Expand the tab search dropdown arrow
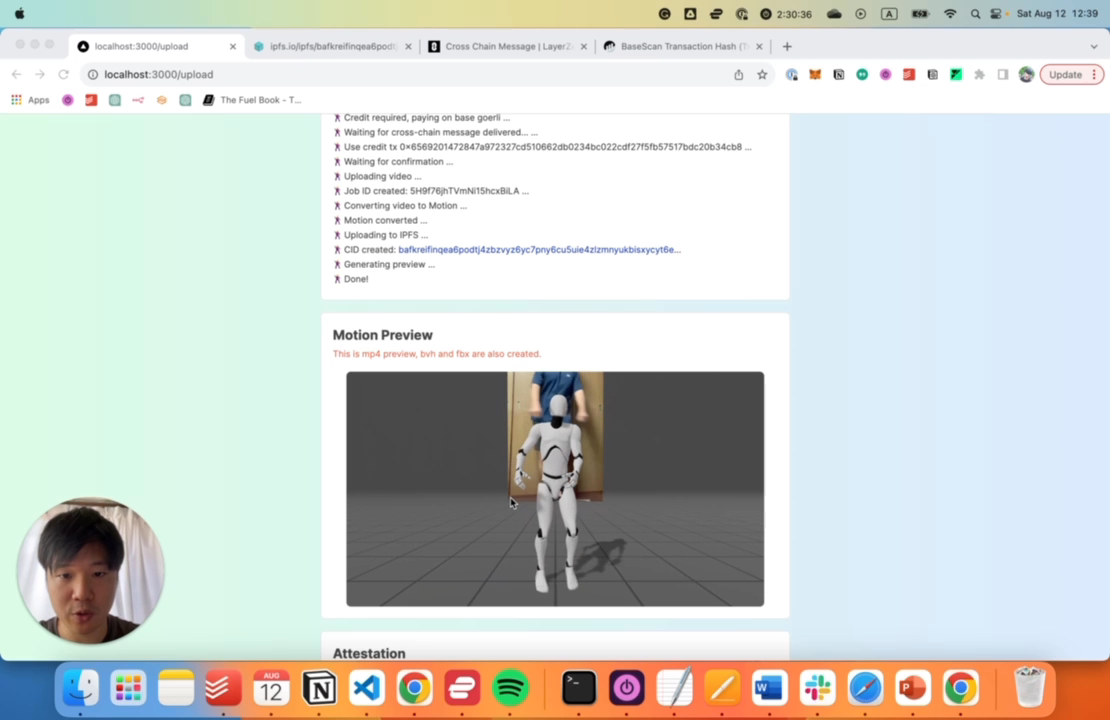1110x720 pixels. coord(1093,47)
